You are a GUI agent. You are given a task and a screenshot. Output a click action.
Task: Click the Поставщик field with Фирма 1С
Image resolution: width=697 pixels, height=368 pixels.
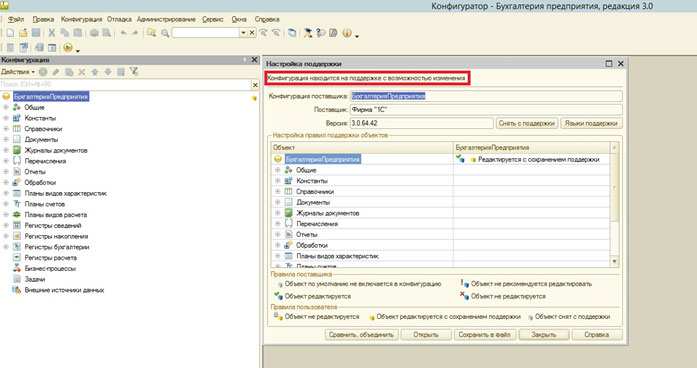pos(486,109)
